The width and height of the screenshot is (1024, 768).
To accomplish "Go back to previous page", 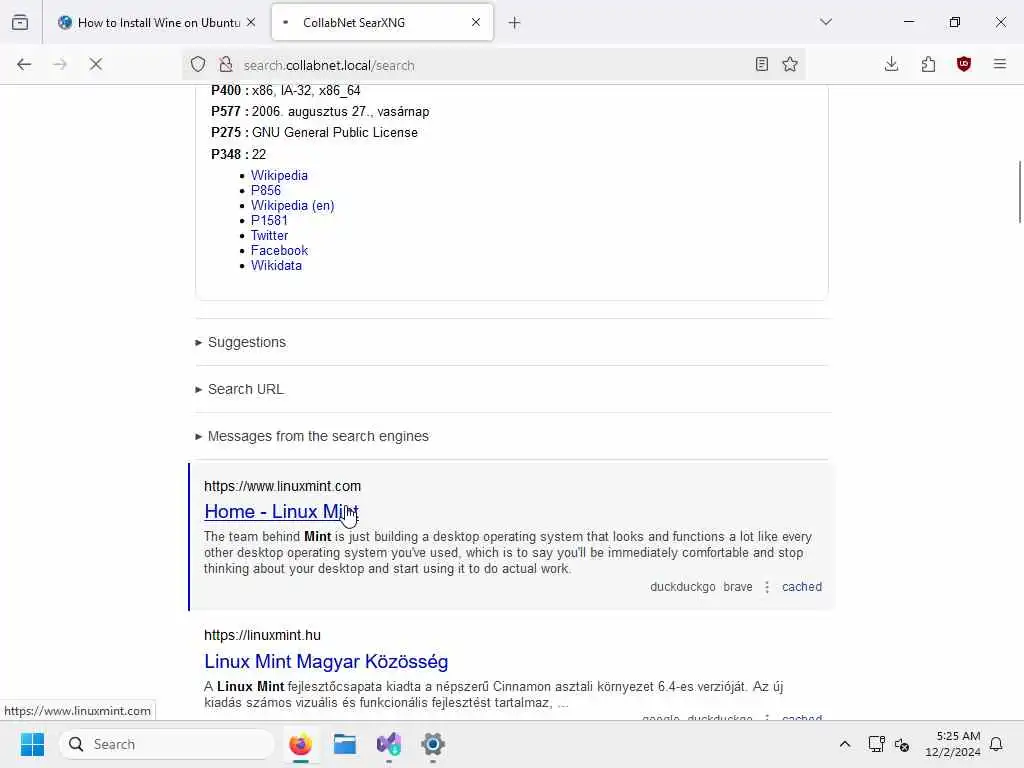I will click(24, 65).
